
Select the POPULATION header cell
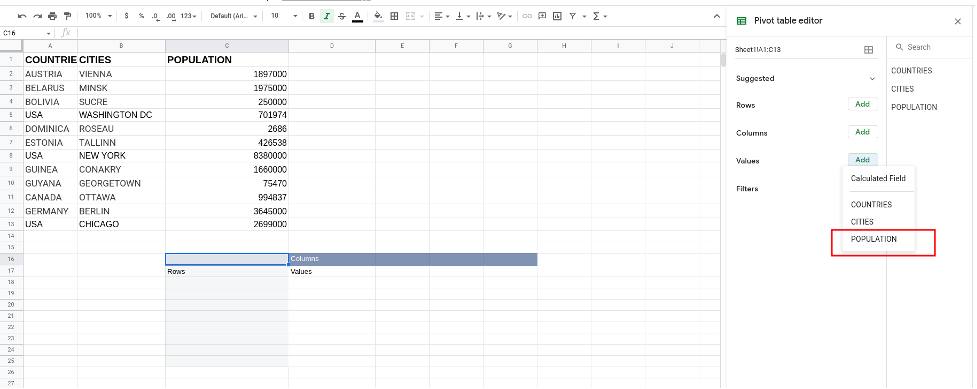(227, 60)
